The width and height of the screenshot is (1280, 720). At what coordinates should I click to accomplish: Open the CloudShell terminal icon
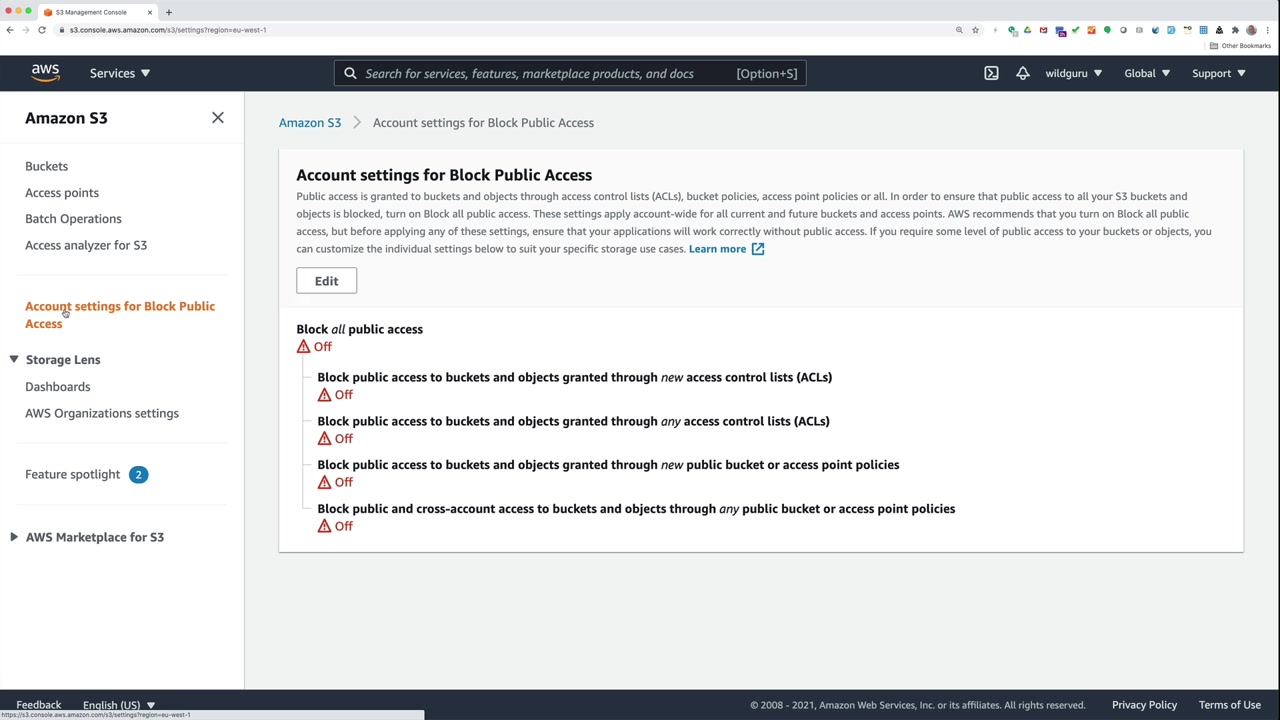[x=991, y=73]
